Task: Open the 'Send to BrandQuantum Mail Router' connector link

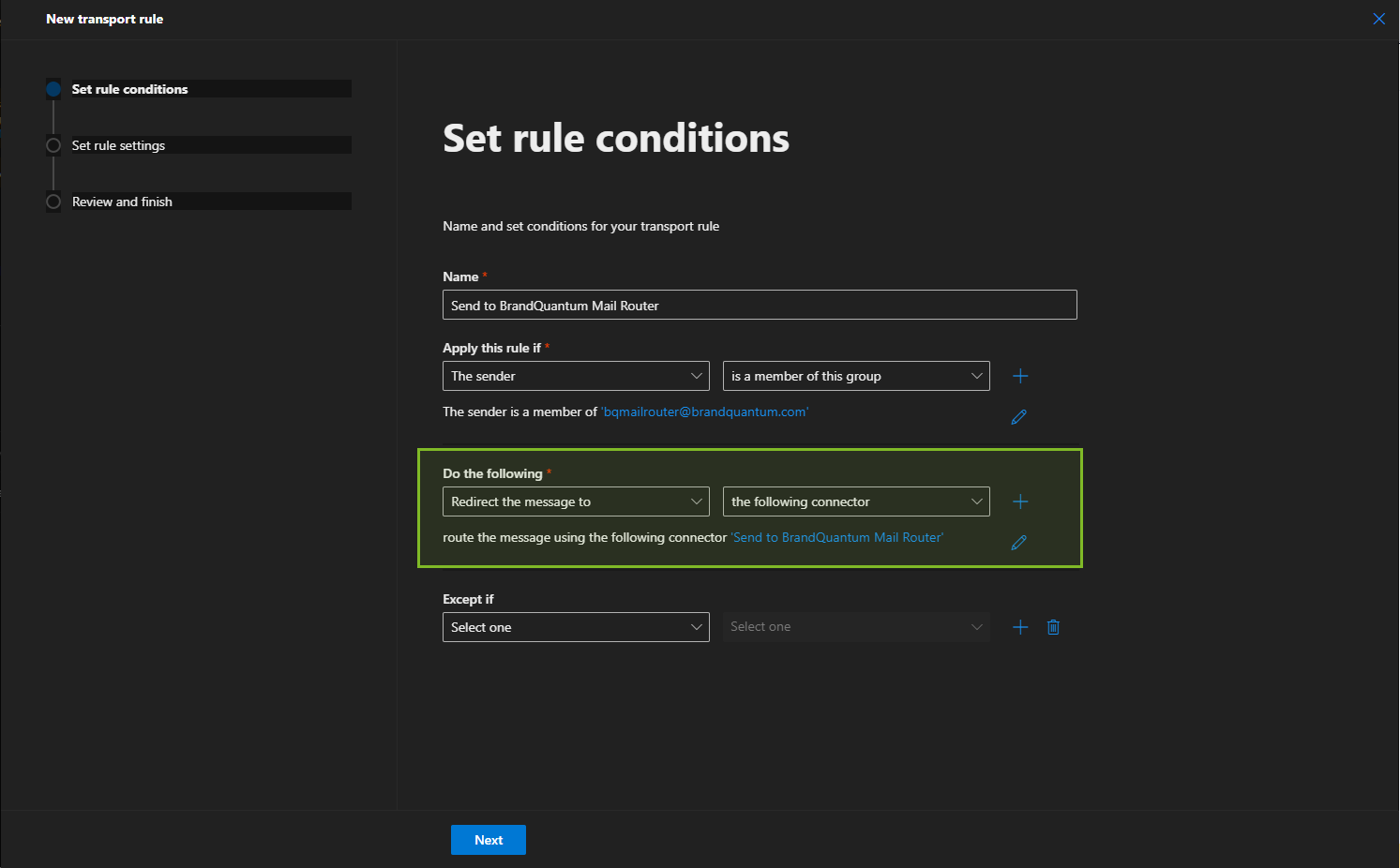Action: (837, 537)
